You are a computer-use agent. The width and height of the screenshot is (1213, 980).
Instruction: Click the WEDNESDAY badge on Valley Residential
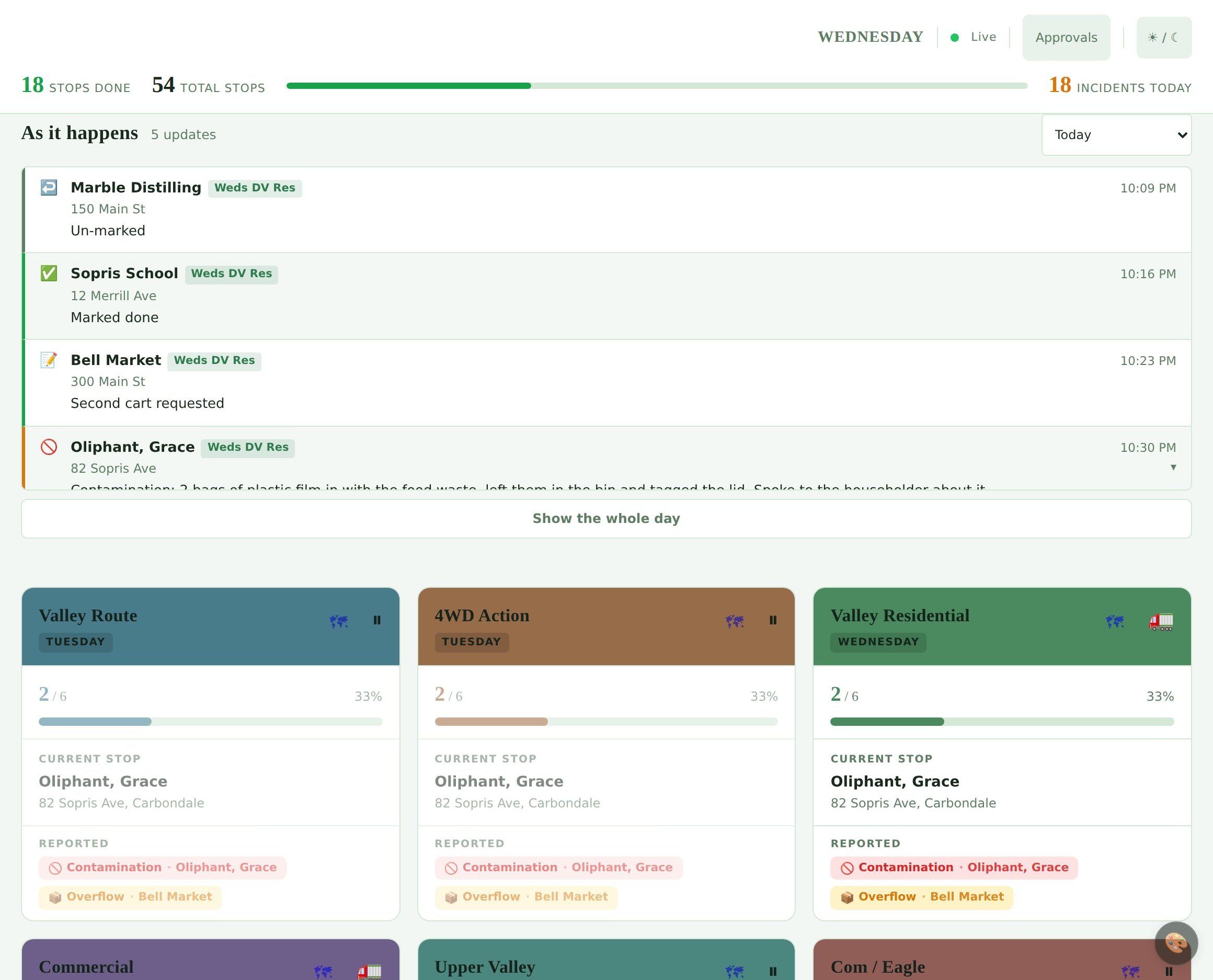(x=878, y=642)
